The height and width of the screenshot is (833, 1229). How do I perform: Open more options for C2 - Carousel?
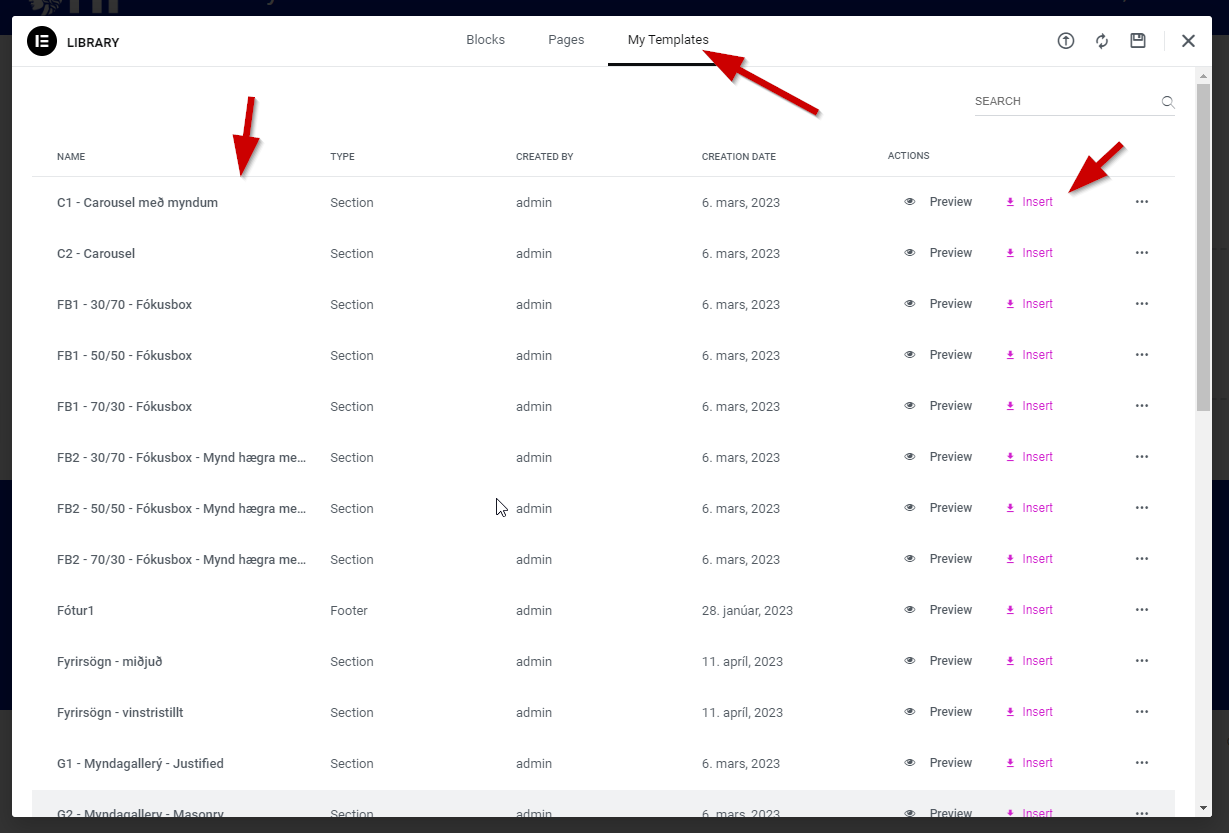pos(1142,253)
